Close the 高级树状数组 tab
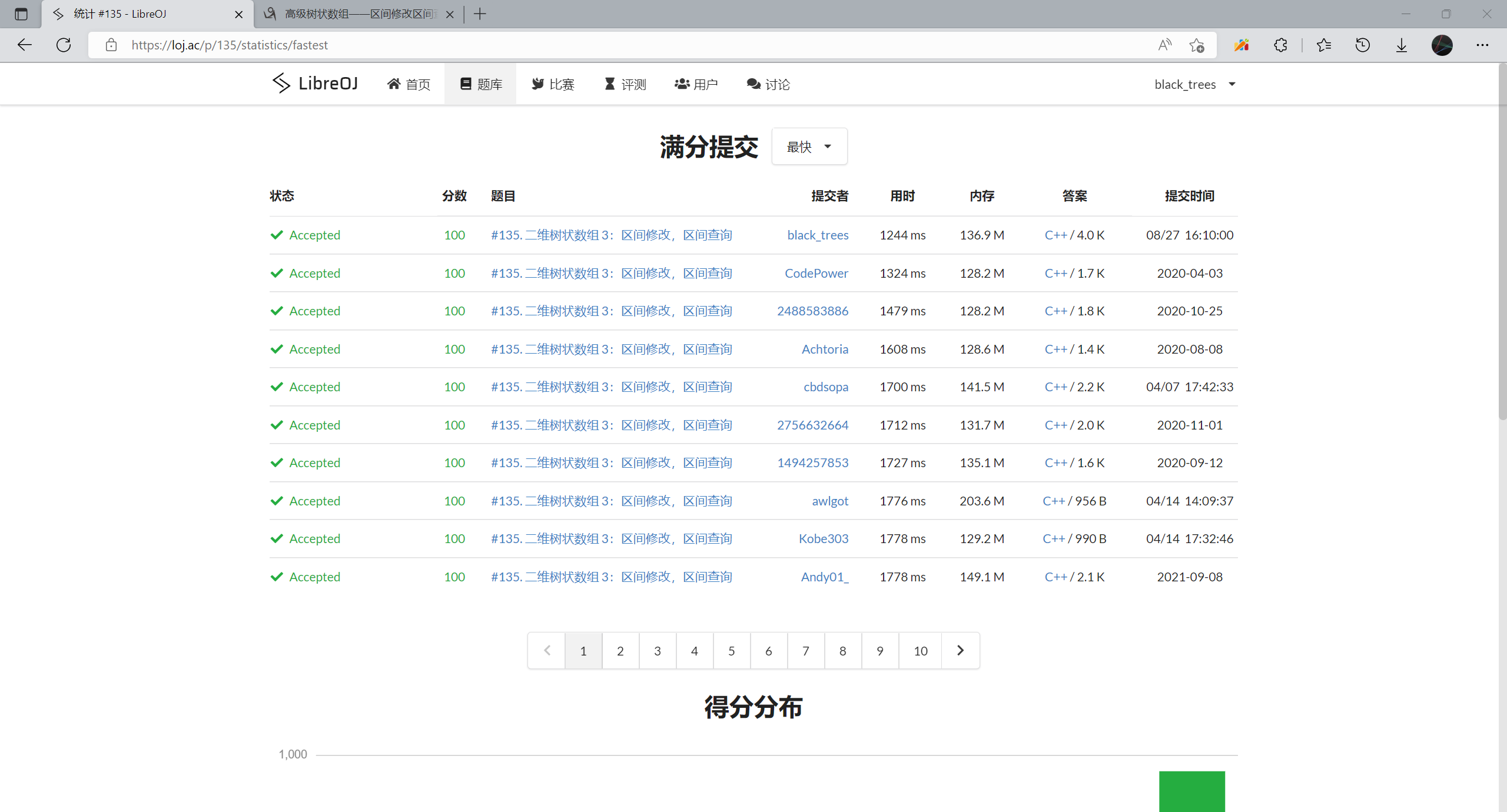 point(450,14)
